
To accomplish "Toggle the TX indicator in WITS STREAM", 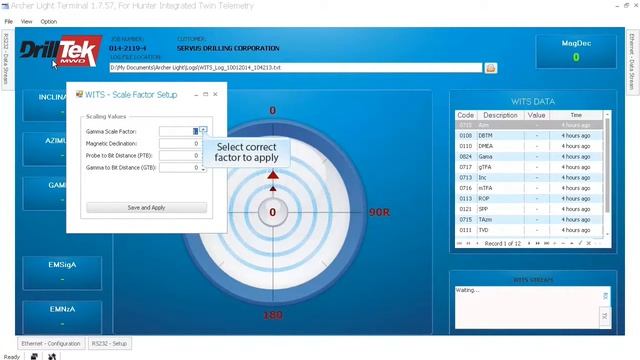I will (605, 316).
